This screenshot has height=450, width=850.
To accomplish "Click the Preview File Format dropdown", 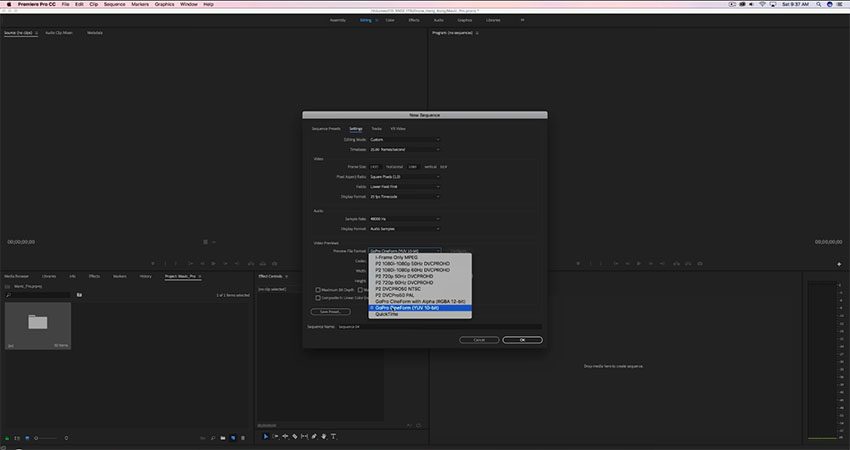I will [404, 251].
